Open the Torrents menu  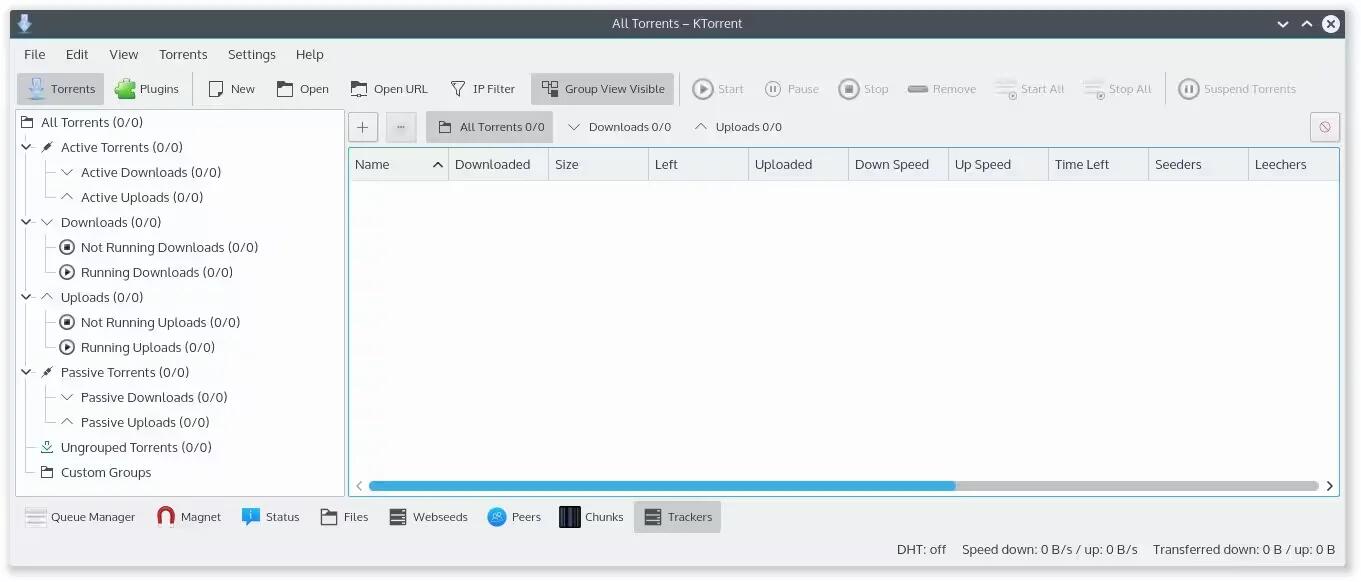pyautogui.click(x=183, y=54)
